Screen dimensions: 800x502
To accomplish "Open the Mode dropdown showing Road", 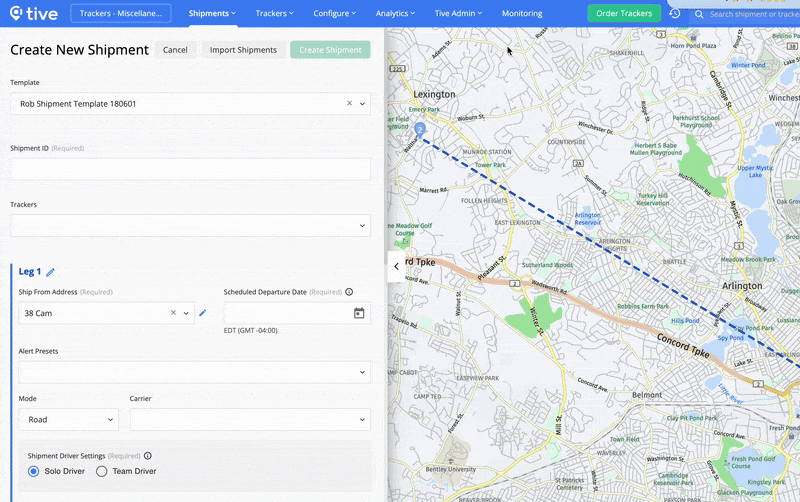I will [x=68, y=420].
